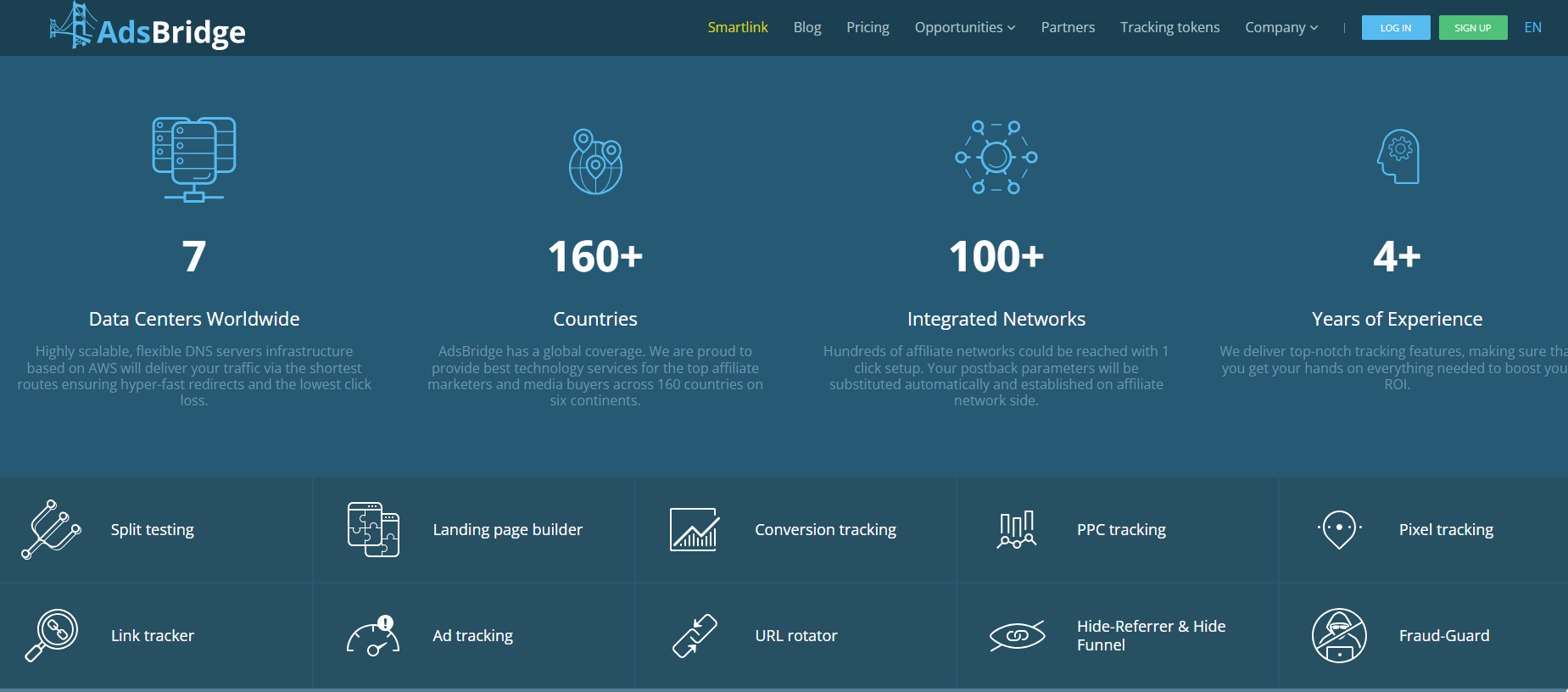Go to the Blog page
1568x692 pixels.
[807, 27]
